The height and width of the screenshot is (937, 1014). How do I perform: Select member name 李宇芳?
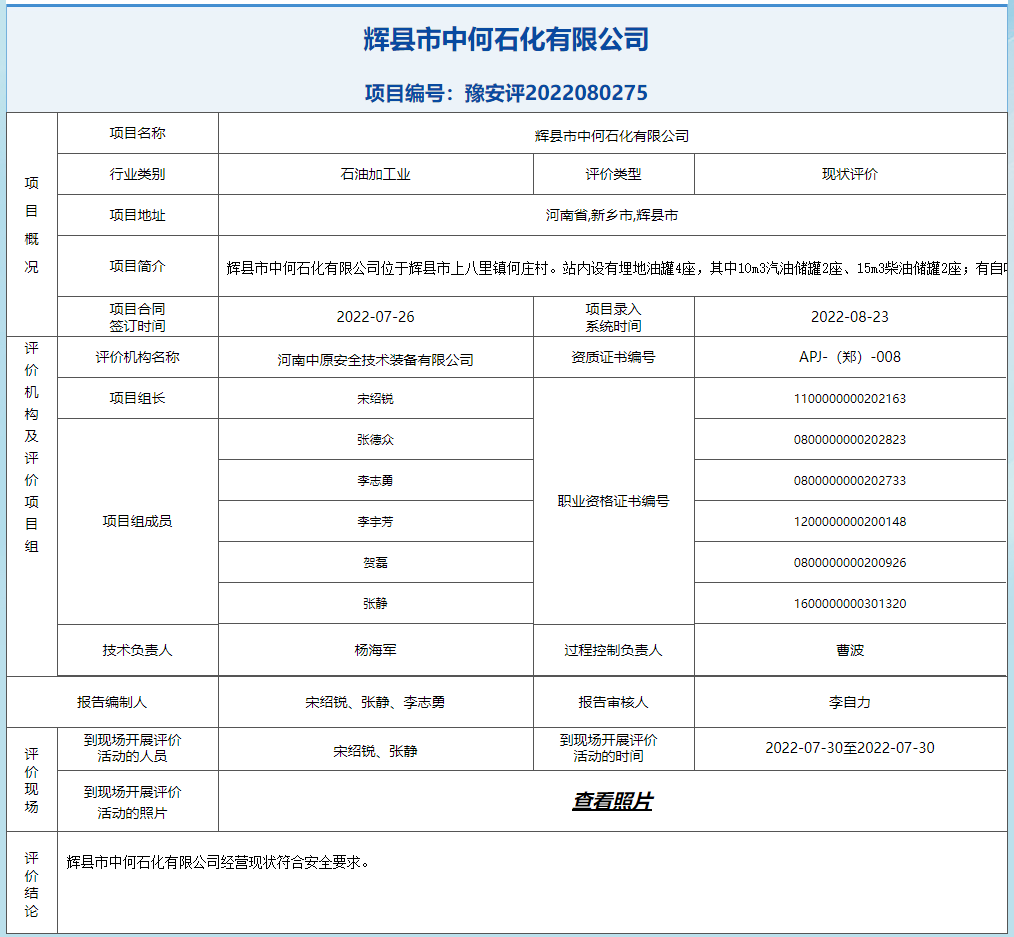pos(376,522)
